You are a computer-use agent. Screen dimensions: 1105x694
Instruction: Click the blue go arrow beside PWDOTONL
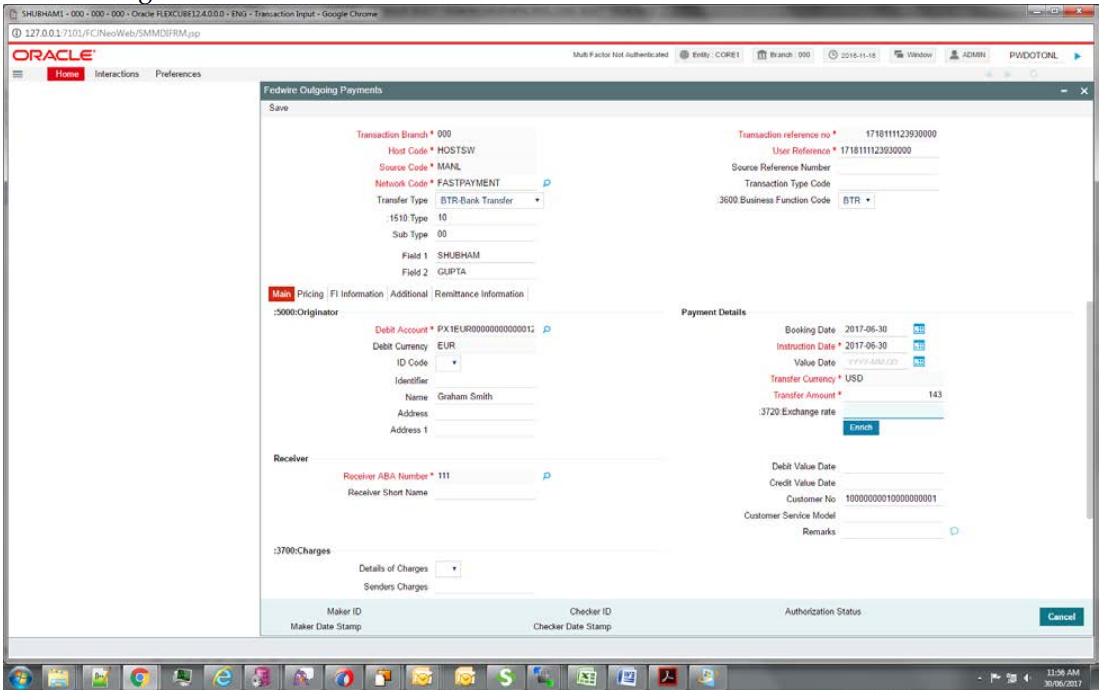click(x=1078, y=56)
